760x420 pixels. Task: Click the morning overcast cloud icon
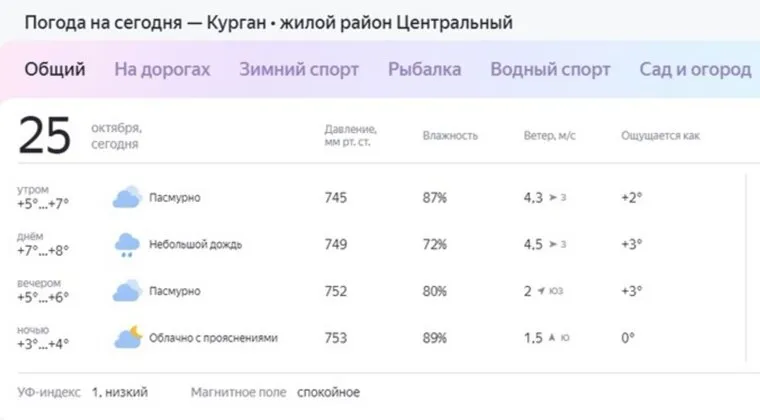126,197
